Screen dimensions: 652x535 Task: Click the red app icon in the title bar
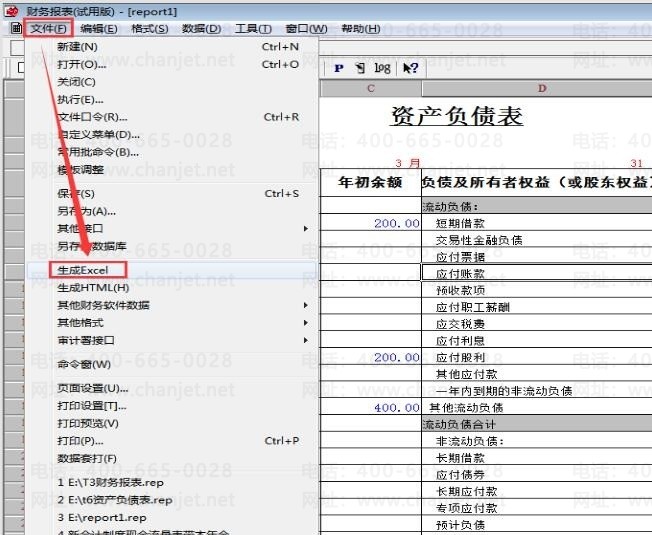point(12,11)
